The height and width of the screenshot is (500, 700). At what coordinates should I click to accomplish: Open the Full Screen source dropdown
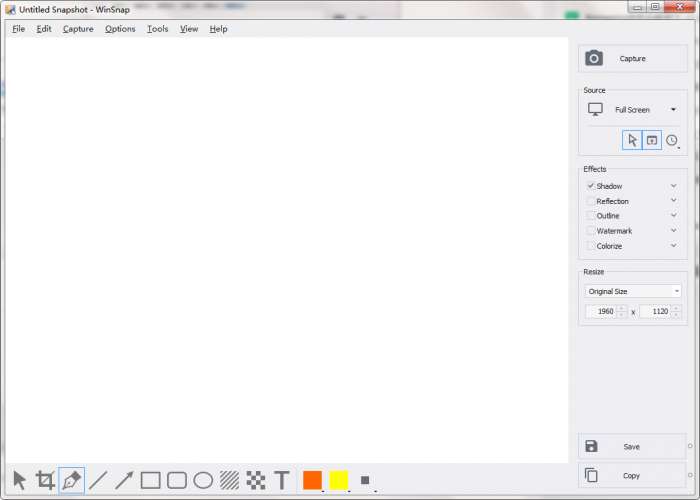633,110
